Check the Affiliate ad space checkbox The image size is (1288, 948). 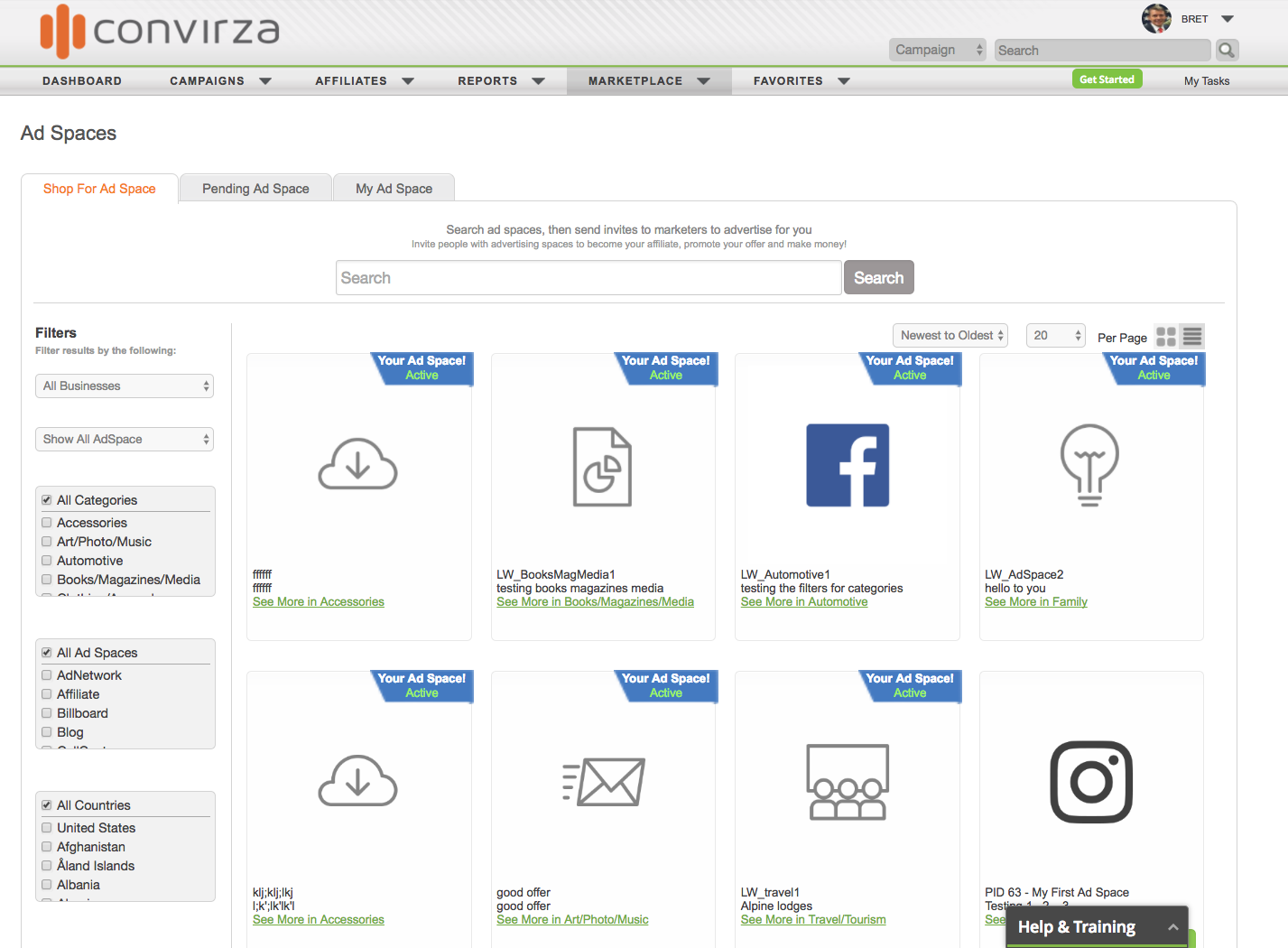click(47, 693)
